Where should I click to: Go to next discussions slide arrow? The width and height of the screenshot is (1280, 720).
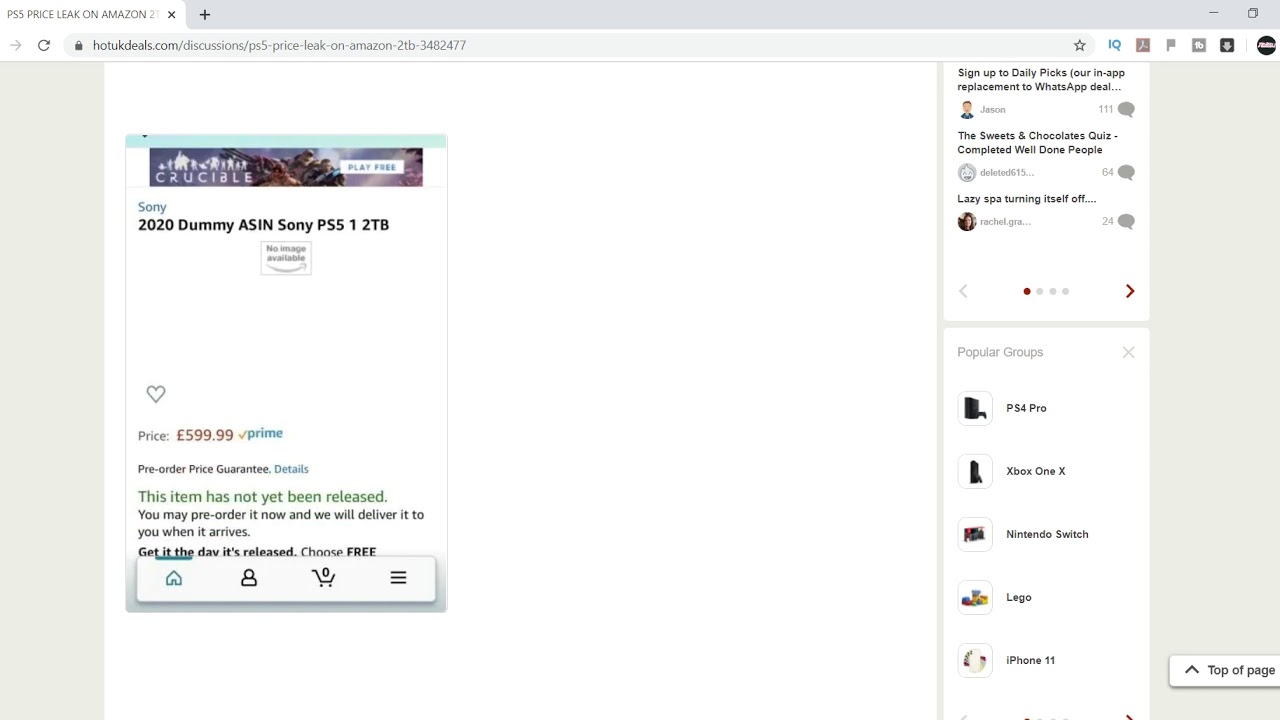[1130, 291]
